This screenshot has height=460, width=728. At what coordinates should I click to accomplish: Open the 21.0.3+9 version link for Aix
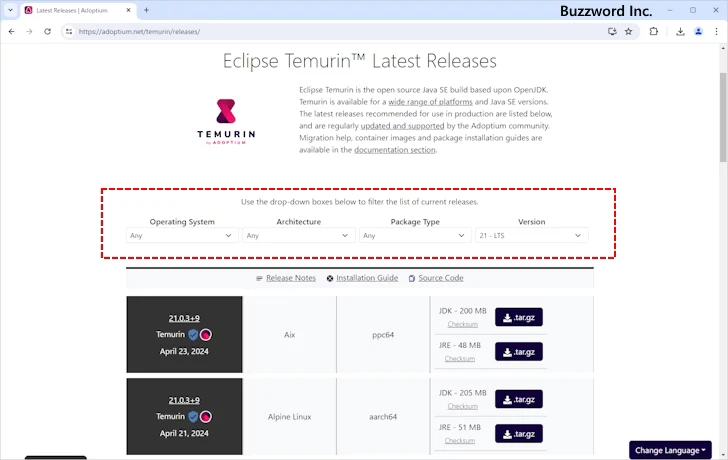[184, 318]
